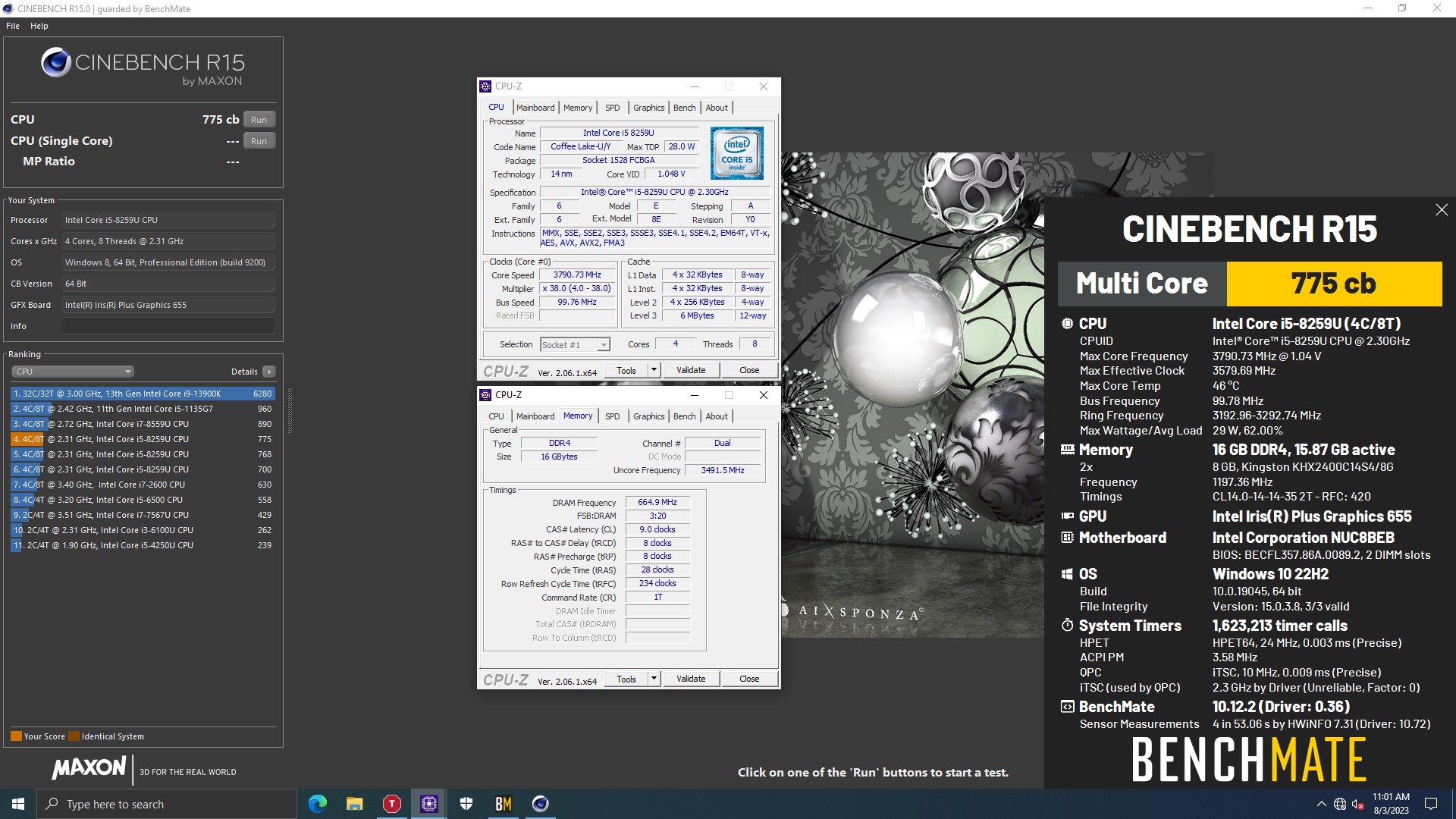Open Graphics tab in lower CPU-Z window
This screenshot has width=1456, height=819.
coord(648,416)
